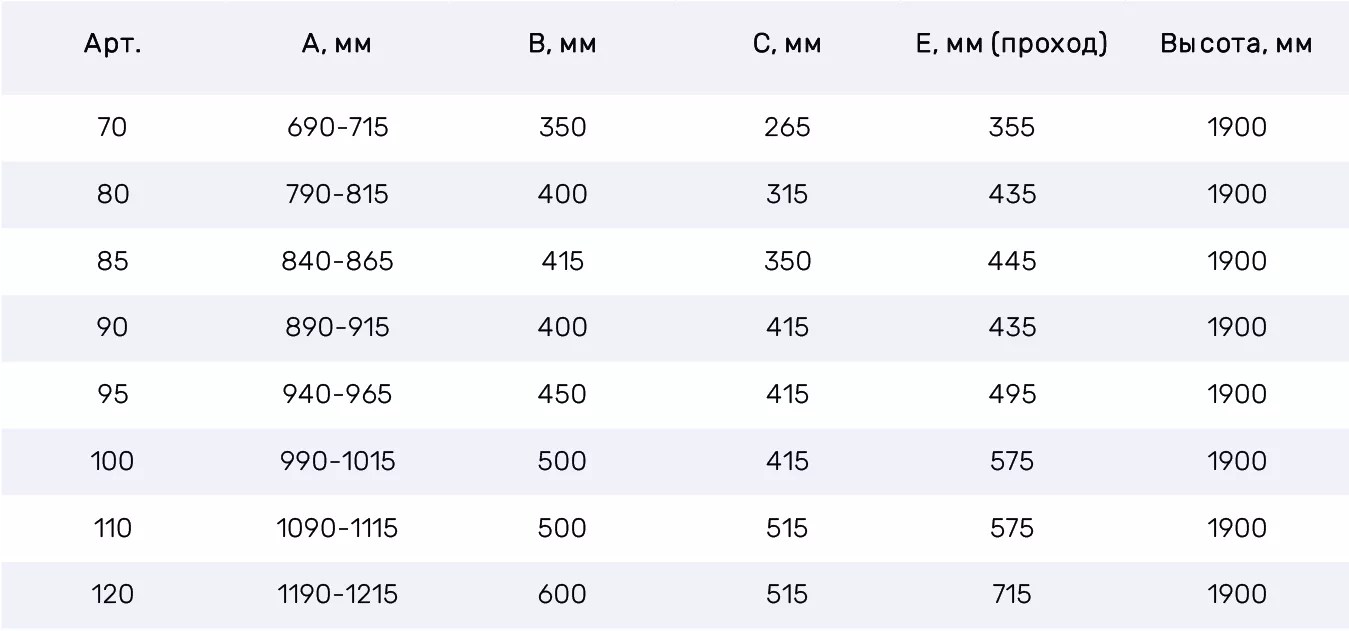The width and height of the screenshot is (1349, 631).
Task: Click the "А, мм" column header
Action: (337, 45)
